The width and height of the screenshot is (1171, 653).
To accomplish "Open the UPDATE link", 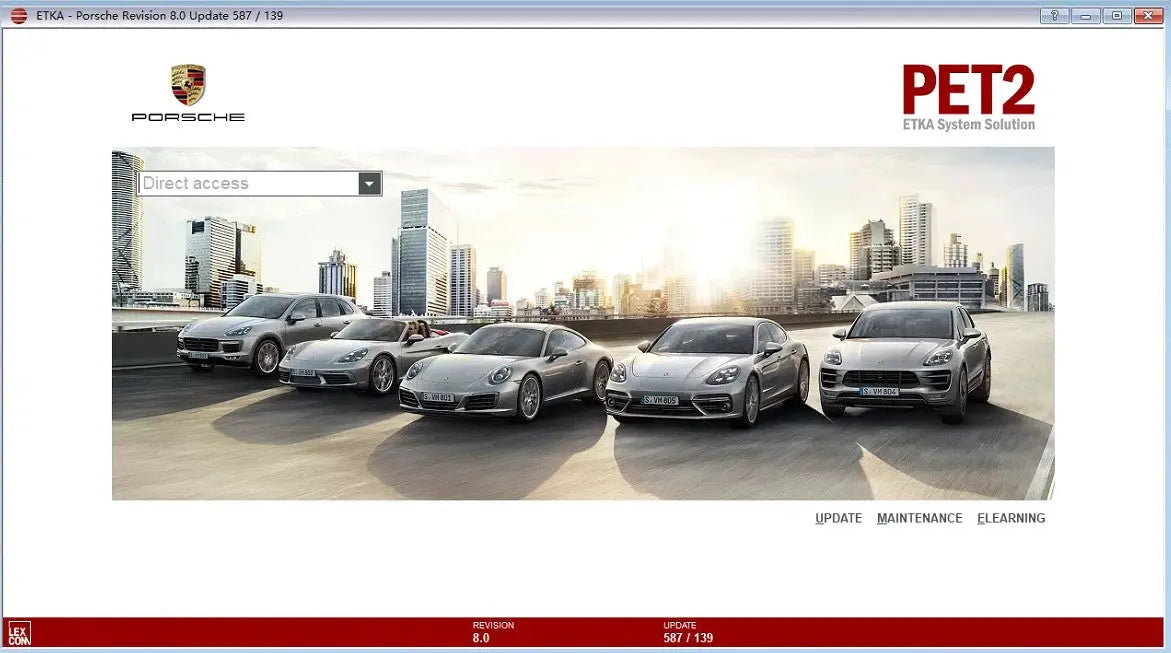I will 838,518.
